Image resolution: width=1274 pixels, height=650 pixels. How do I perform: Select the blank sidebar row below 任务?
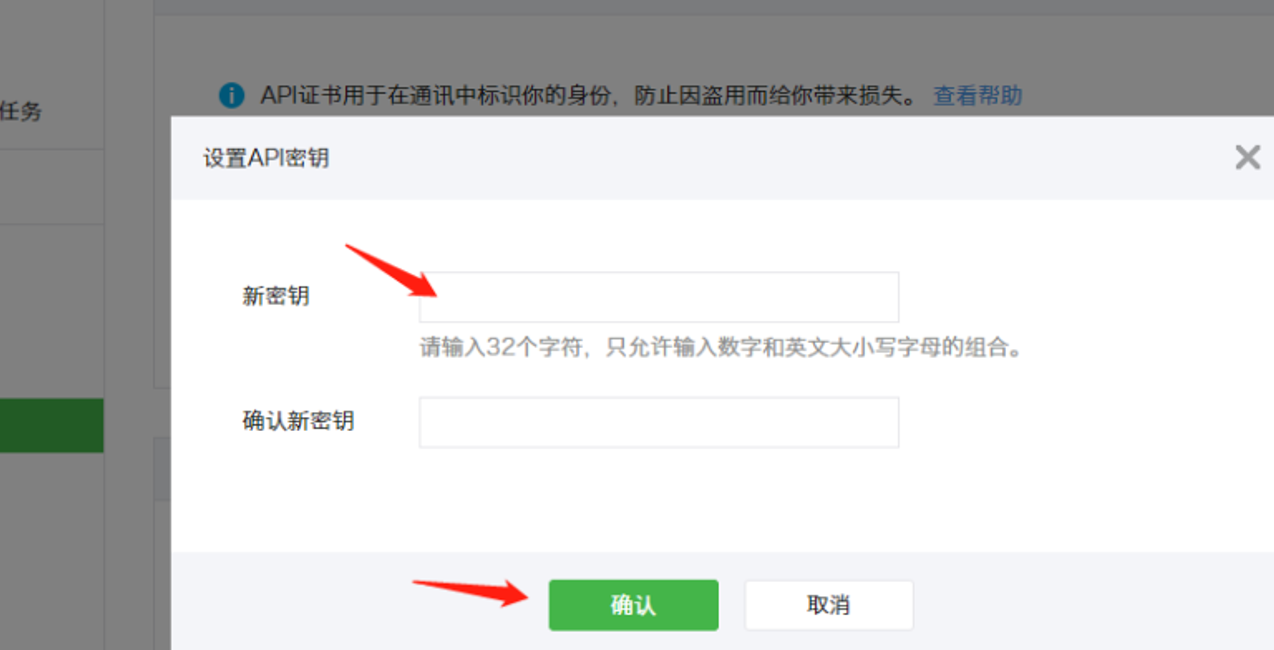[x=52, y=187]
